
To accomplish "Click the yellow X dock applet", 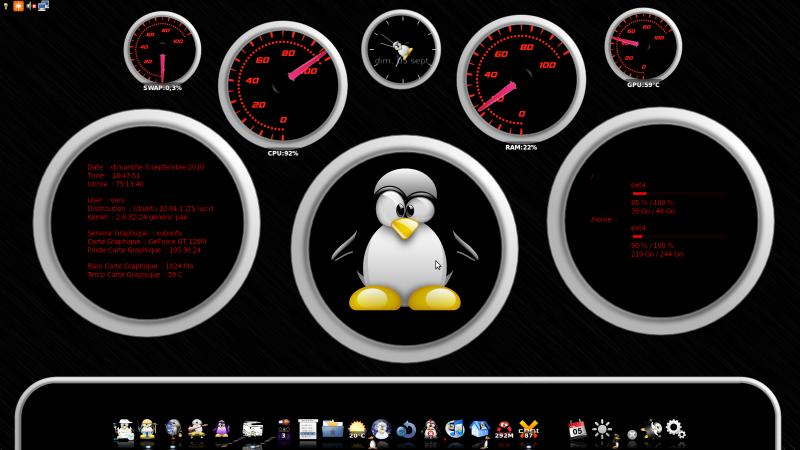I will pyautogui.click(x=529, y=430).
